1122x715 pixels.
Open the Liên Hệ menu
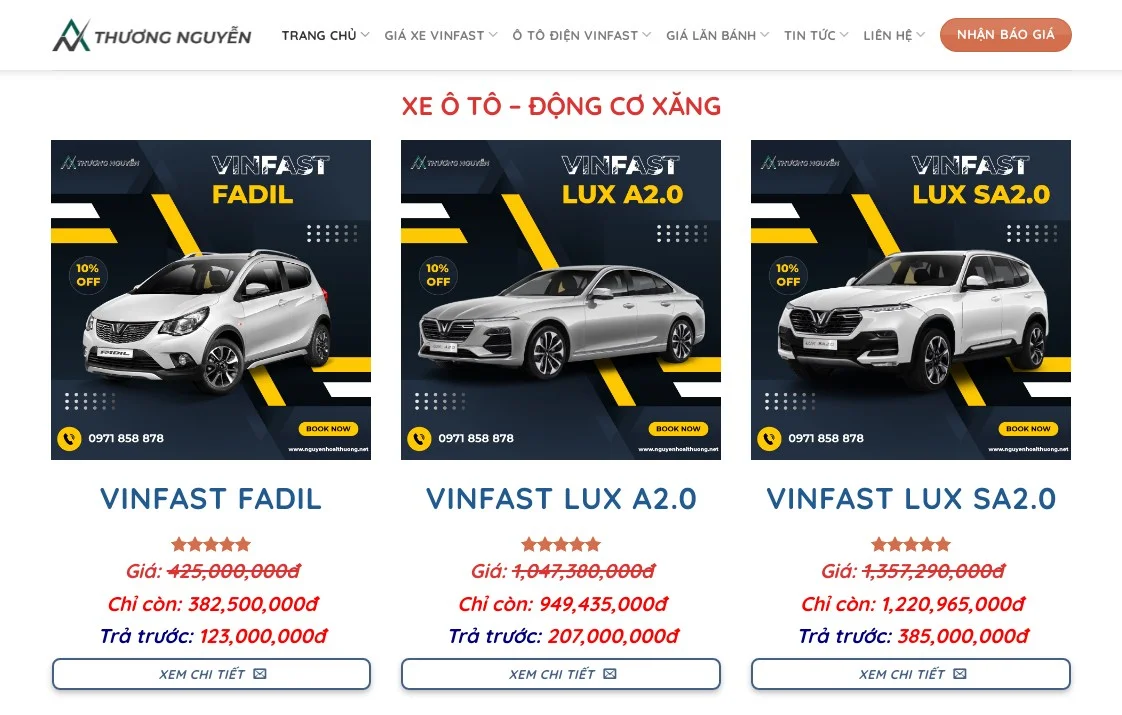pyautogui.click(x=894, y=35)
